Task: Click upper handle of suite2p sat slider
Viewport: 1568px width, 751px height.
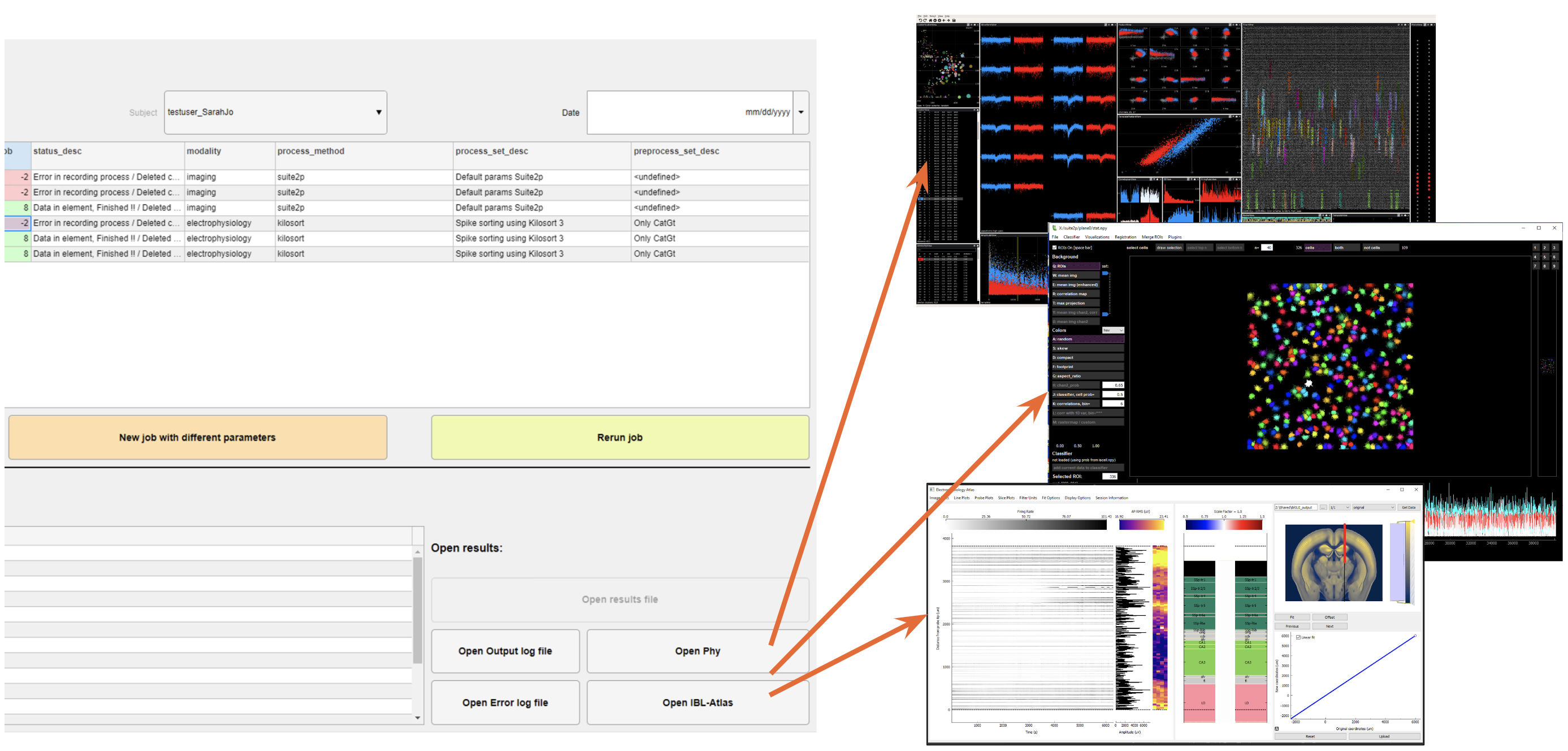Action: click(x=1106, y=274)
